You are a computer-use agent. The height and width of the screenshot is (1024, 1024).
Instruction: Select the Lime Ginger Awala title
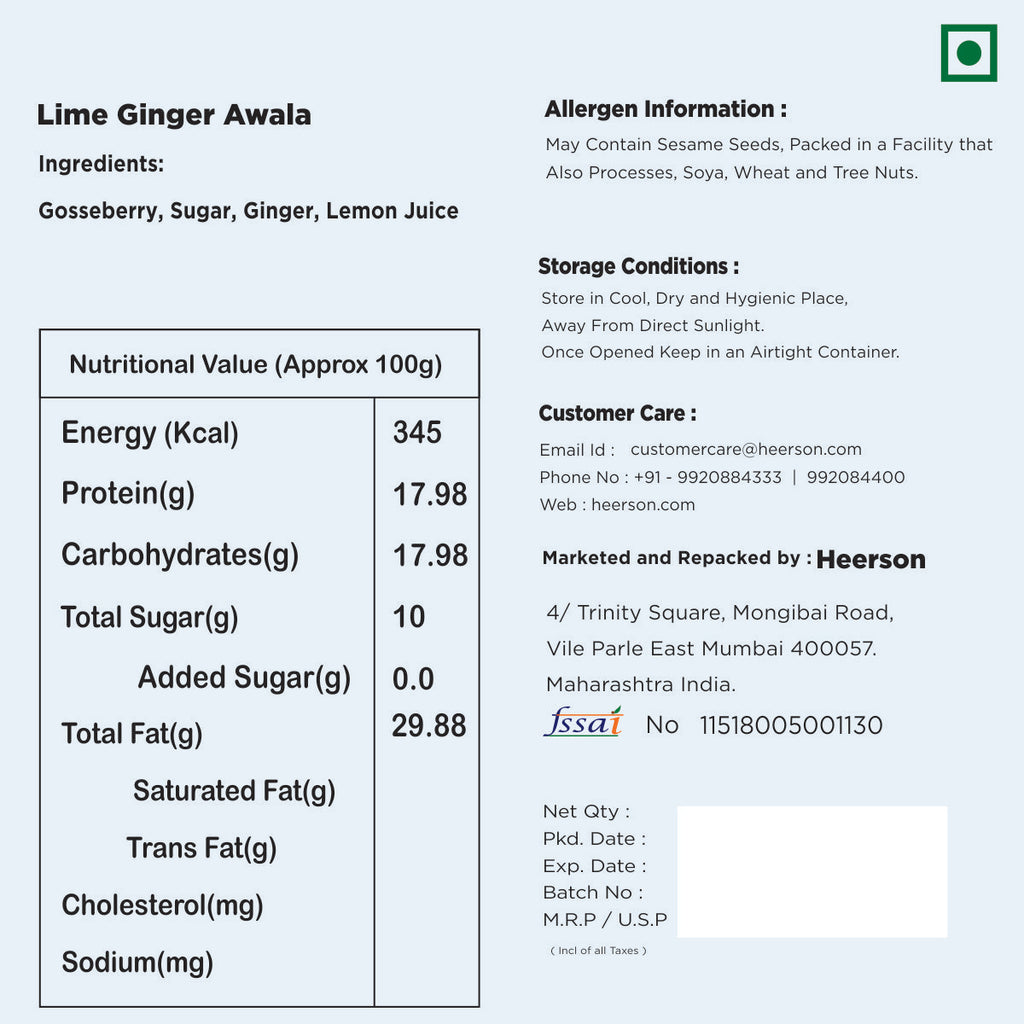(x=174, y=115)
